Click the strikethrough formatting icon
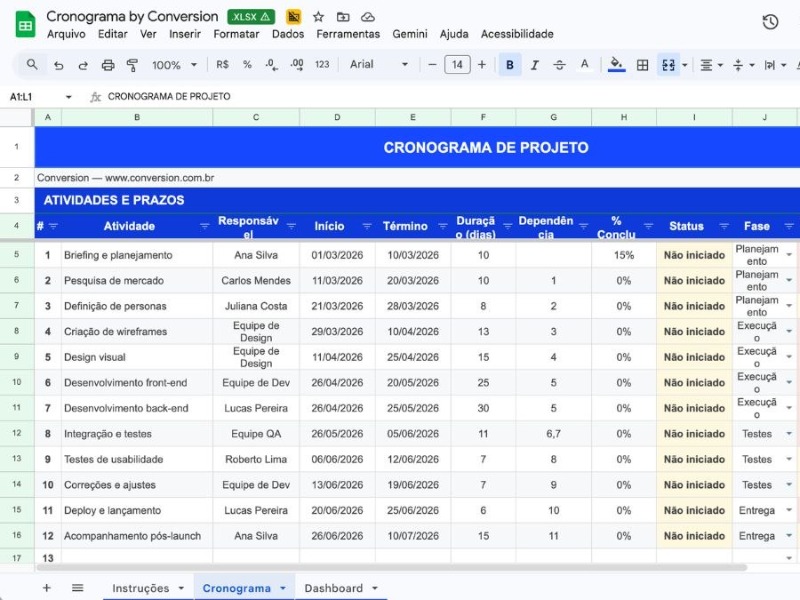 pos(559,65)
